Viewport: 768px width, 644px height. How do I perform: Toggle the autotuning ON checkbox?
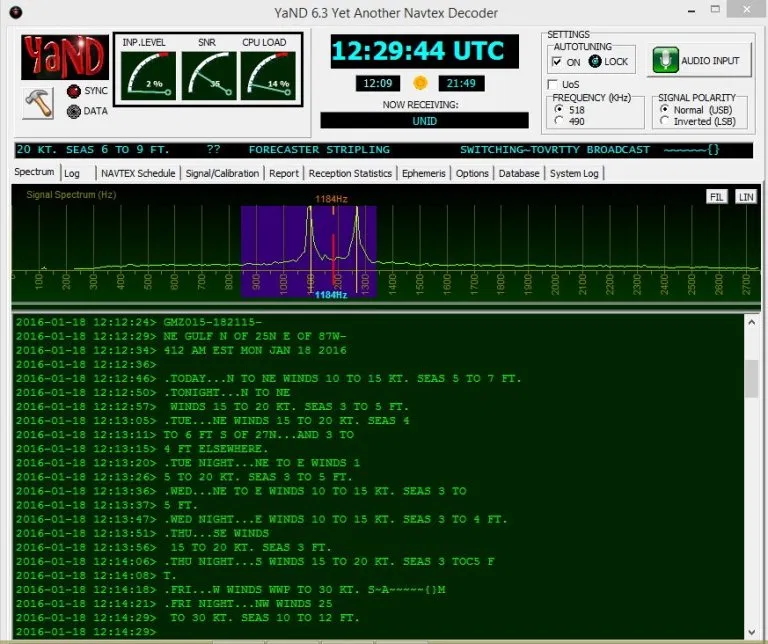[558, 62]
